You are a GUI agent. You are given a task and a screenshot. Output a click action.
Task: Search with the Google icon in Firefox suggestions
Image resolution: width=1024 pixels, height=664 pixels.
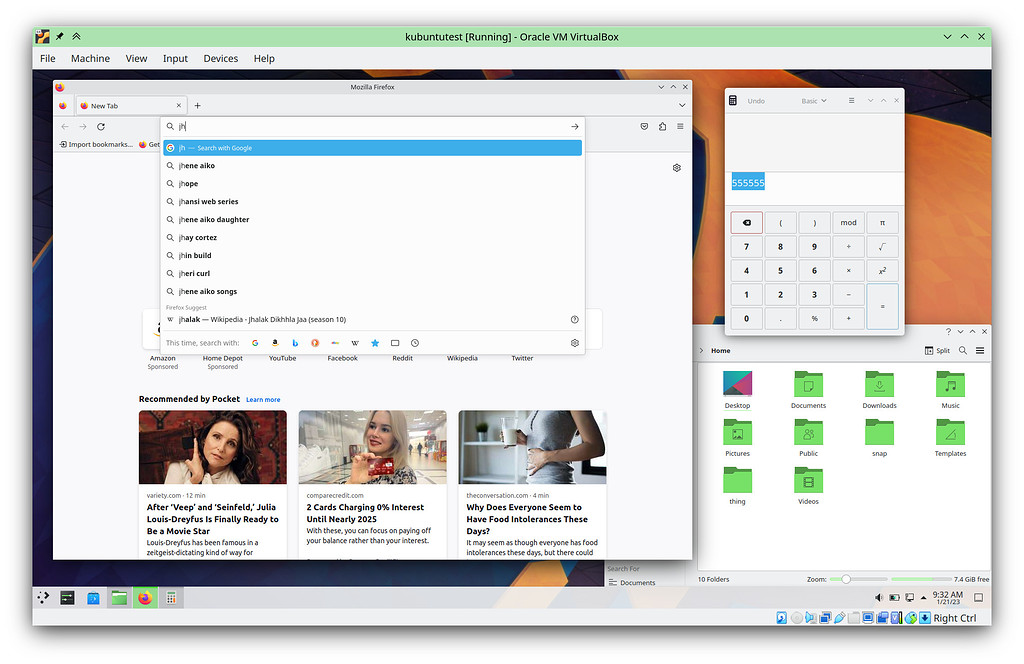coord(255,342)
